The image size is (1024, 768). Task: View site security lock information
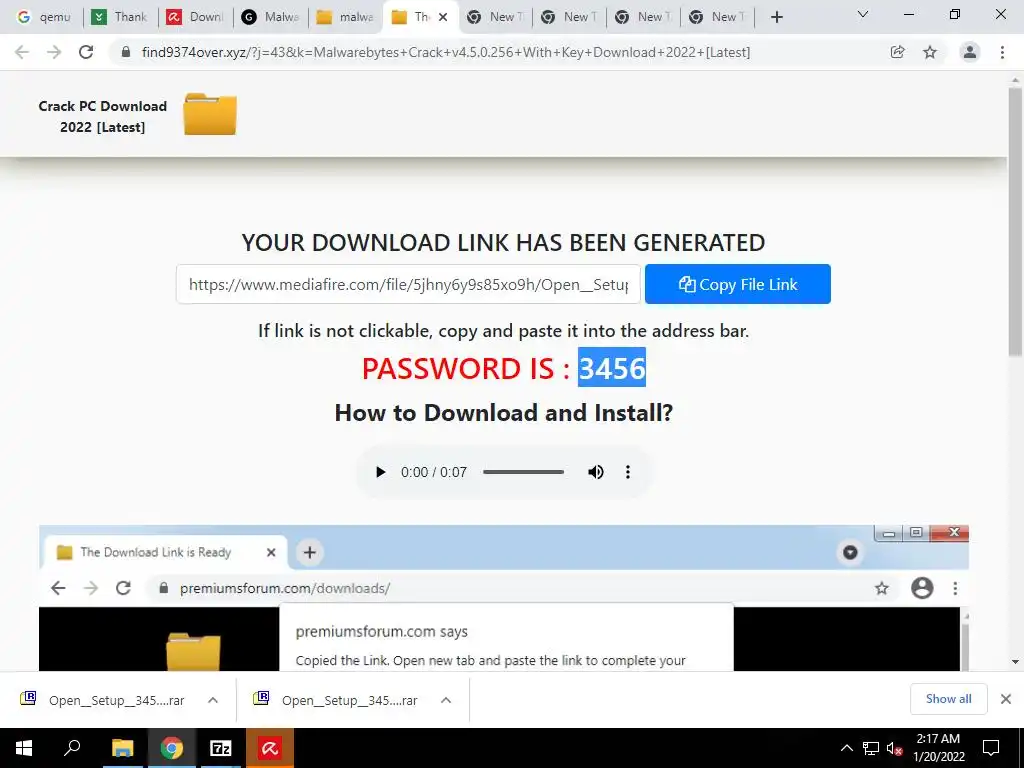tap(126, 52)
